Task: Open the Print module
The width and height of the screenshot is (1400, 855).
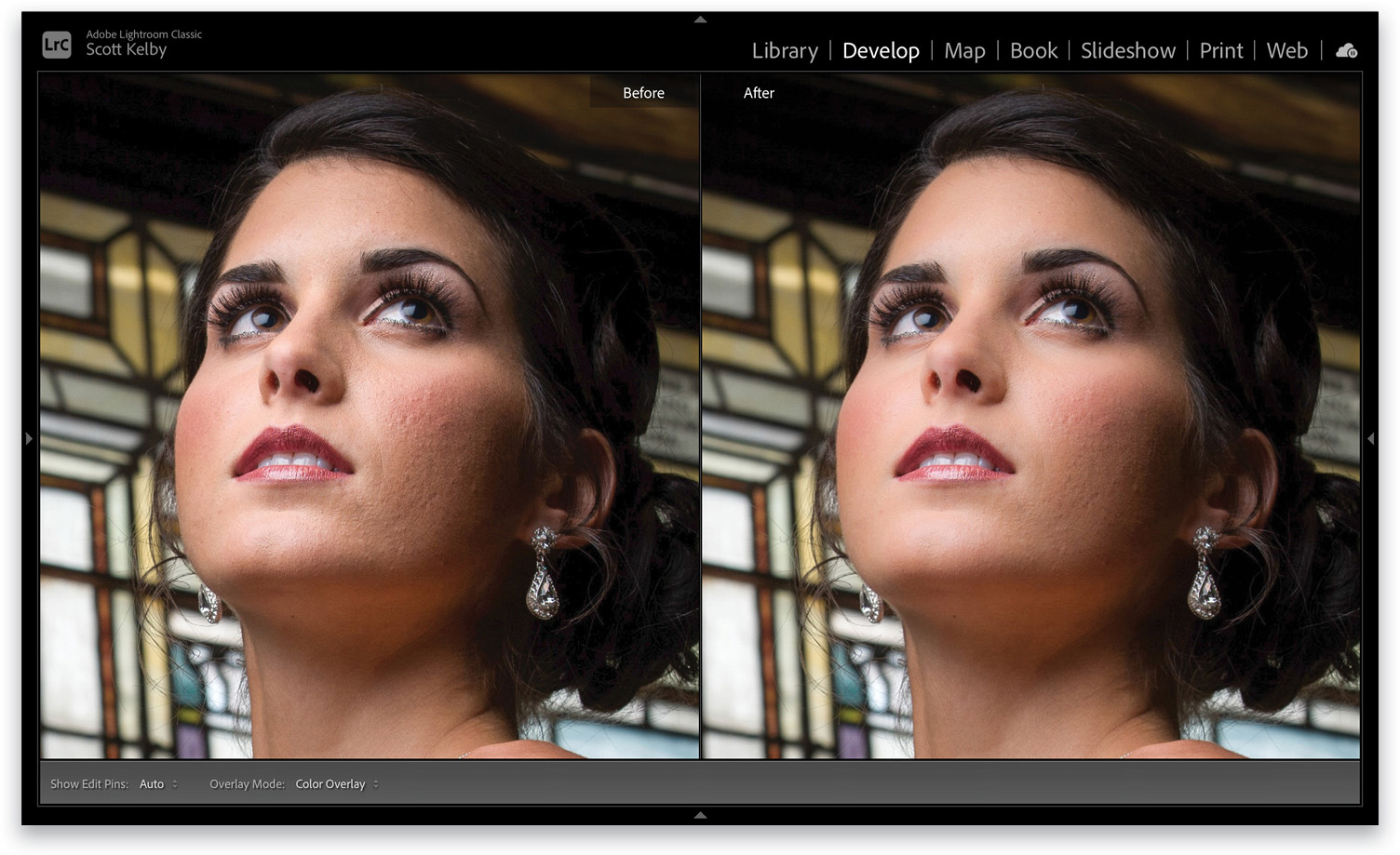Action: pos(1220,51)
